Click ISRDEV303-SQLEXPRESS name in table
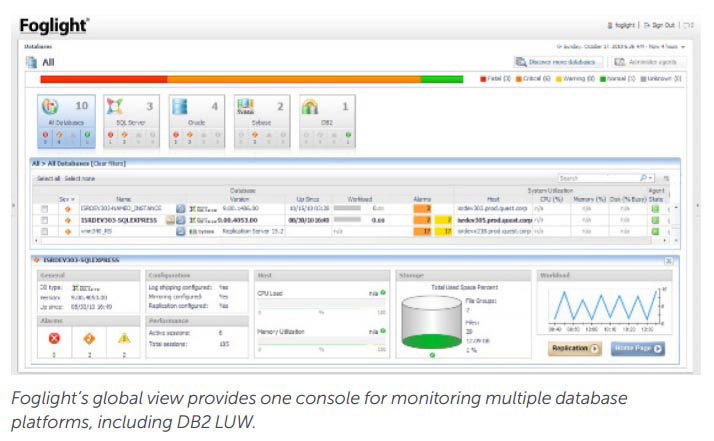 (x=119, y=220)
